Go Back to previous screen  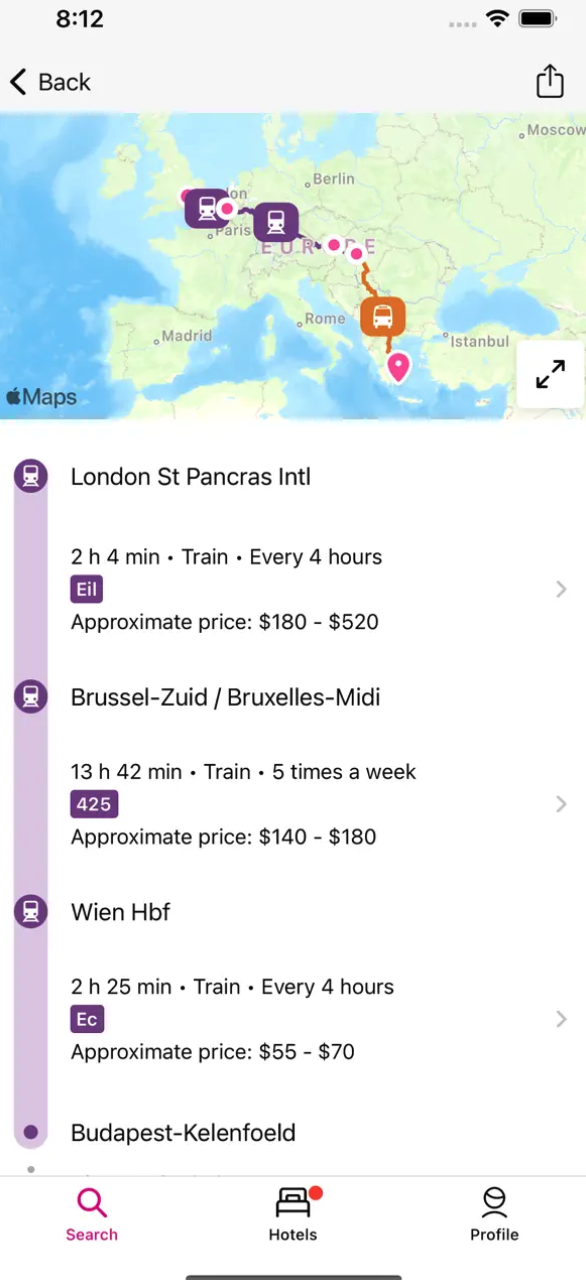pos(50,82)
